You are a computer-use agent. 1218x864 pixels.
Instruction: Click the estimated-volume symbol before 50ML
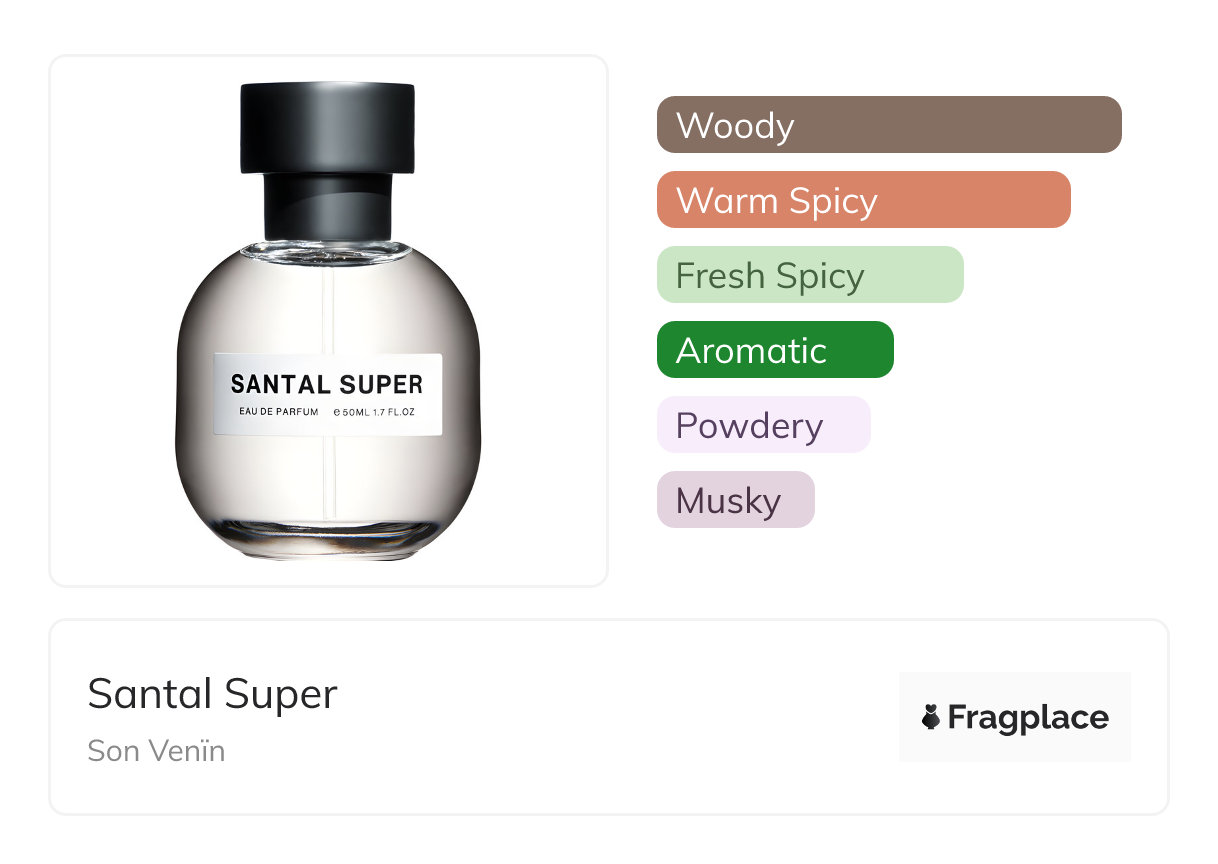(337, 412)
